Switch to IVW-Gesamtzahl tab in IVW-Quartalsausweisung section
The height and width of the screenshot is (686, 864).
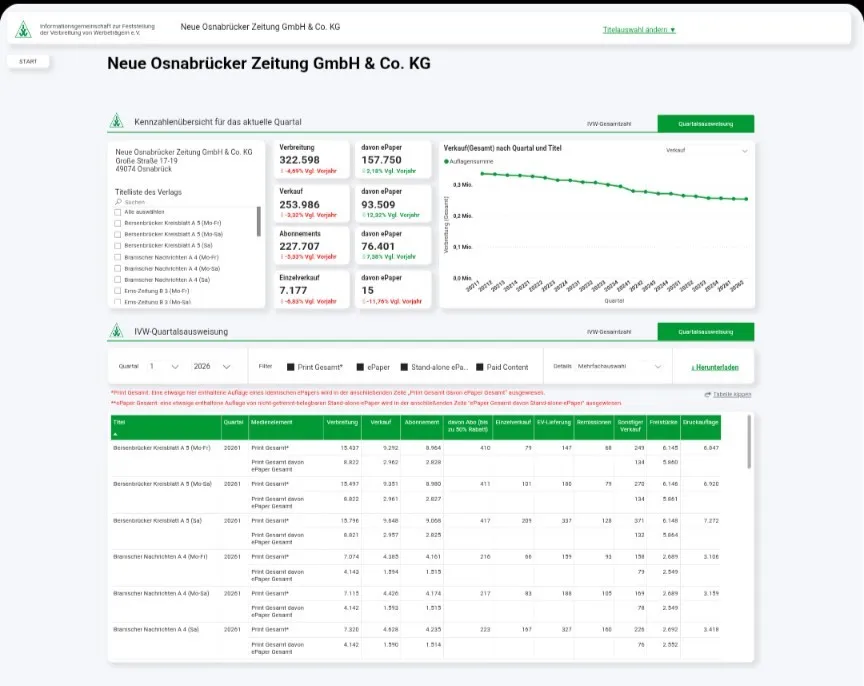pos(609,332)
